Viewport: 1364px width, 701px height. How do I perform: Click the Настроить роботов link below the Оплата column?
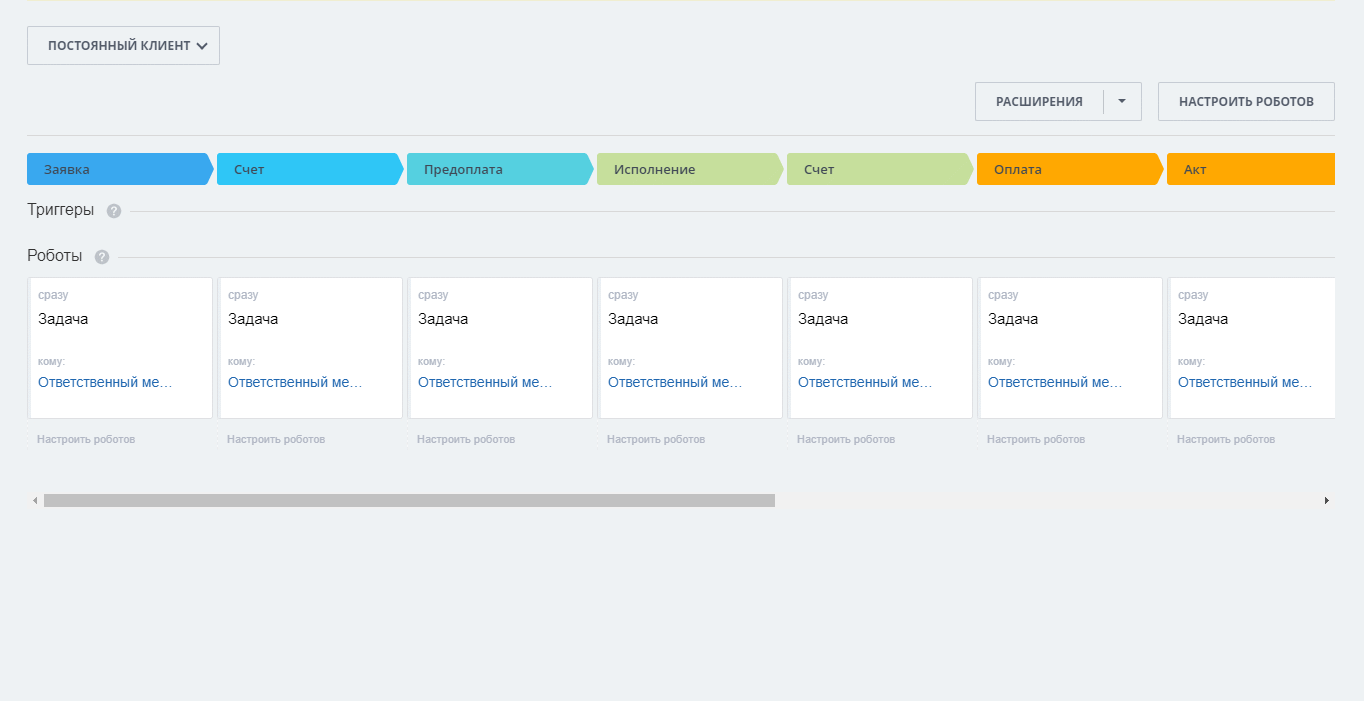1036,439
